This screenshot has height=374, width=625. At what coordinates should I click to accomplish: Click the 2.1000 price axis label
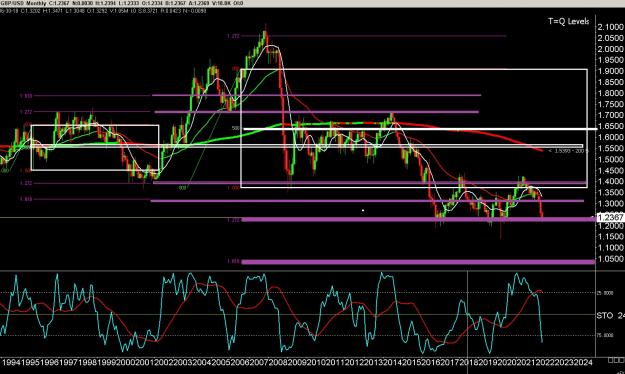point(611,27)
